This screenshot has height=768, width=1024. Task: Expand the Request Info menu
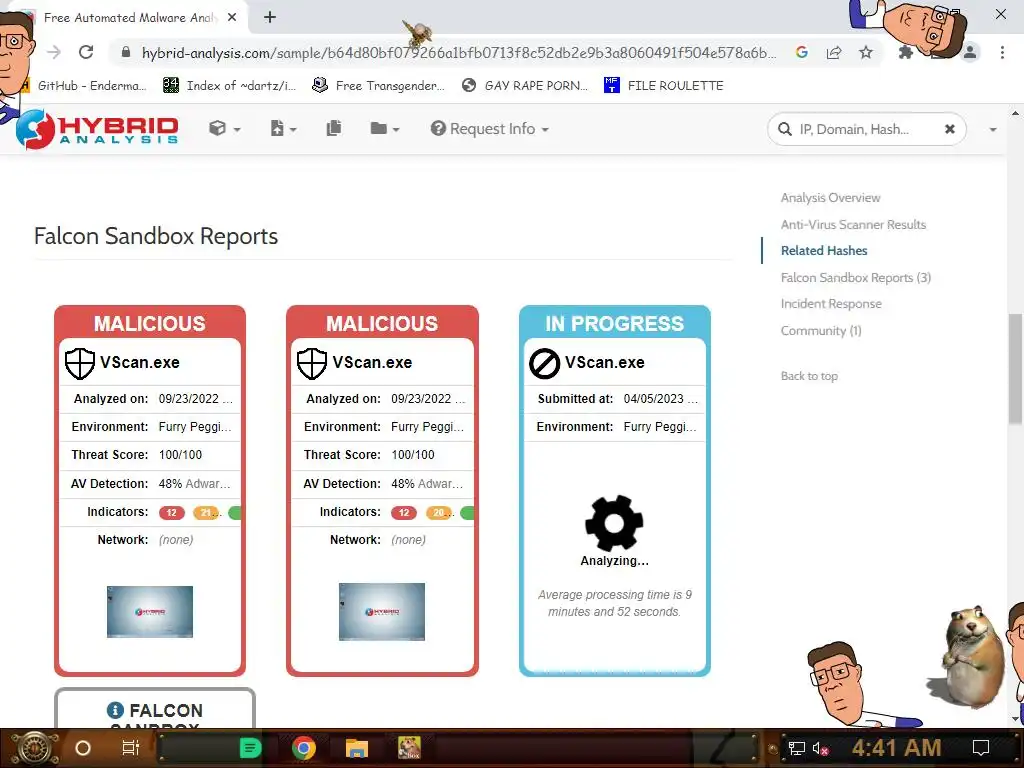[x=489, y=129]
